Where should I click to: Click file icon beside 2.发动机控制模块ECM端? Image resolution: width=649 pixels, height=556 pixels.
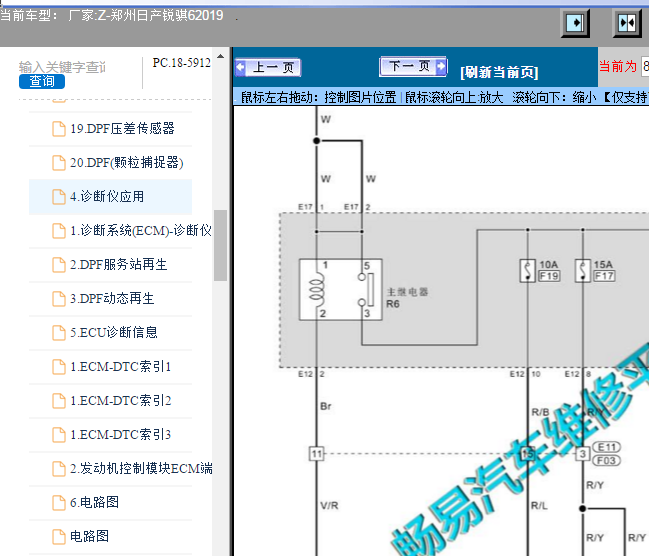click(x=59, y=468)
